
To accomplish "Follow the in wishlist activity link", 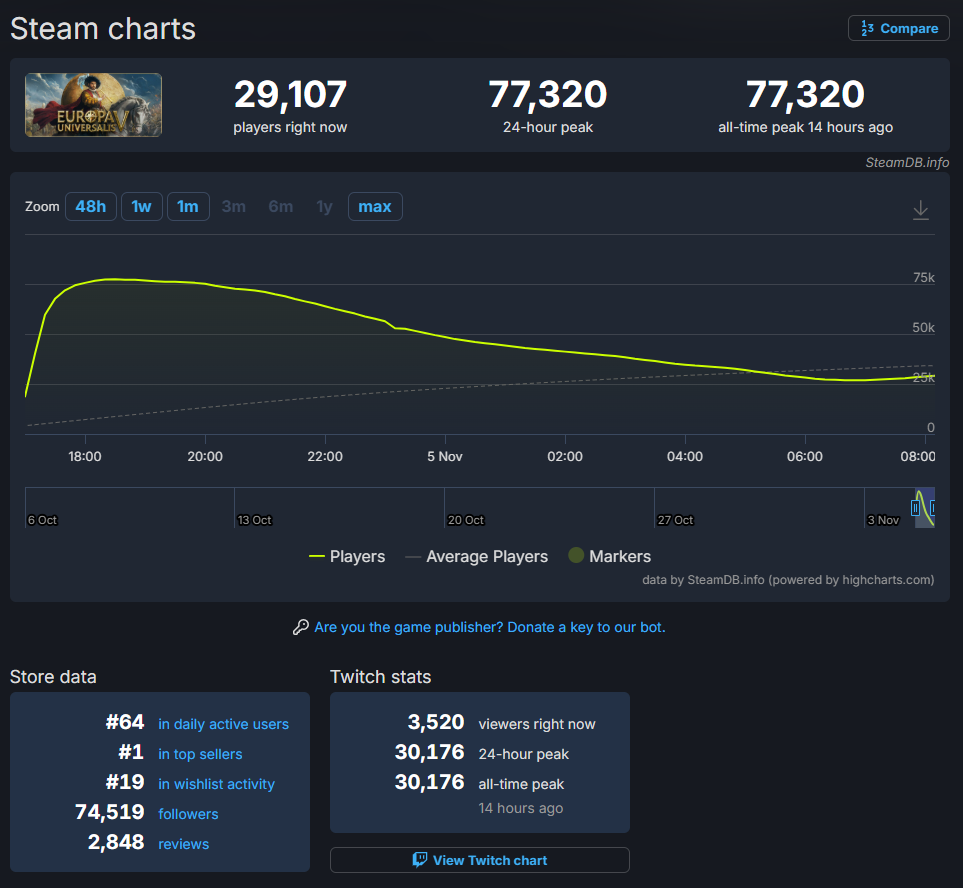I will pos(216,784).
